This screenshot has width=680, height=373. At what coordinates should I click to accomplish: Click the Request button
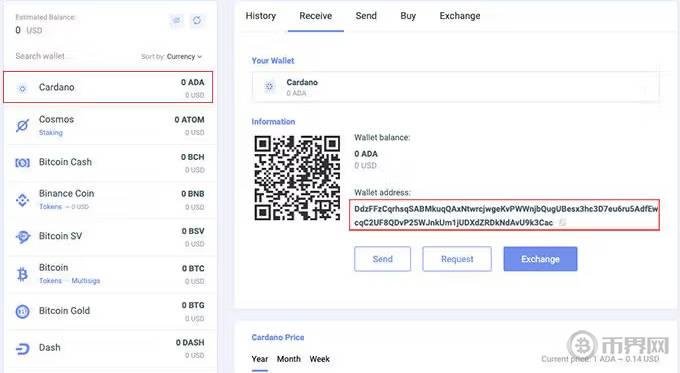(x=457, y=259)
